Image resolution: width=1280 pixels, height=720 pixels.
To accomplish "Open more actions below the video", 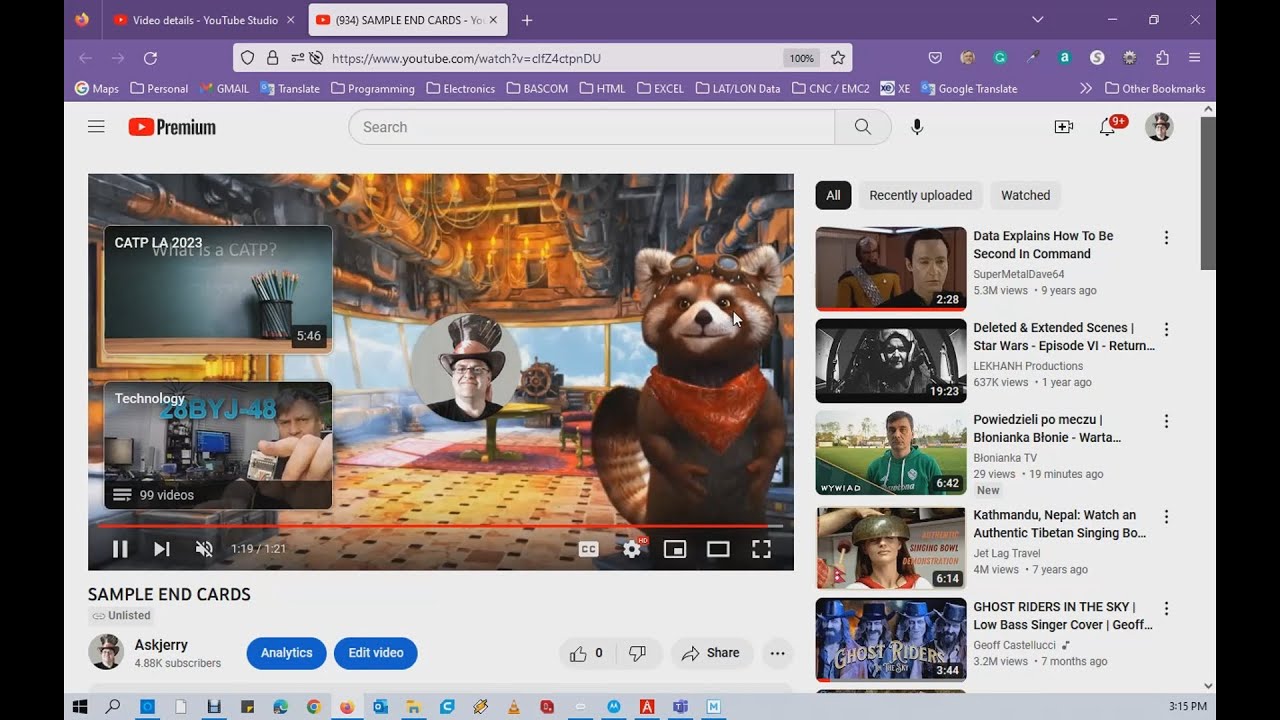I will click(x=777, y=653).
